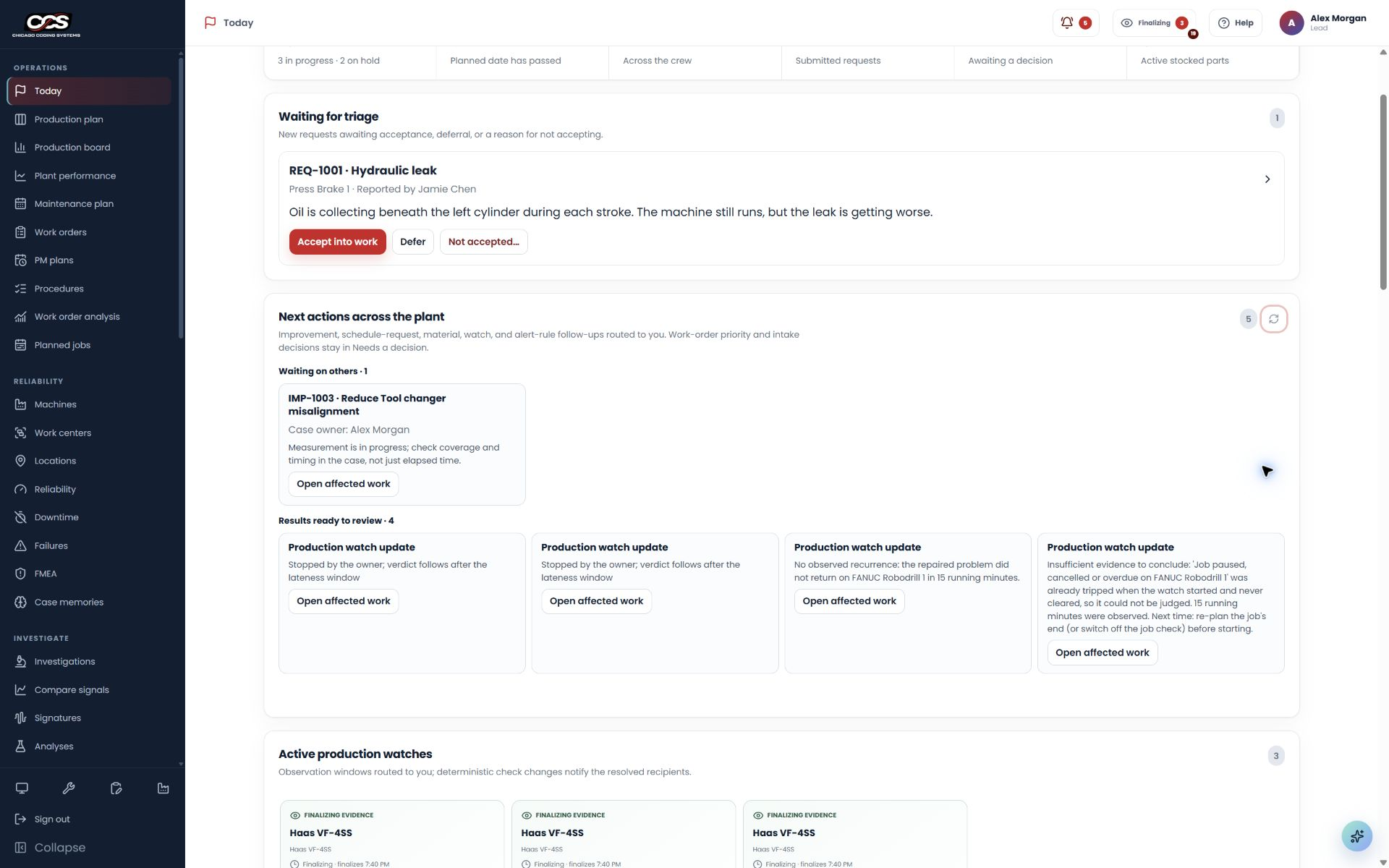Open the Help button

coord(1235,23)
